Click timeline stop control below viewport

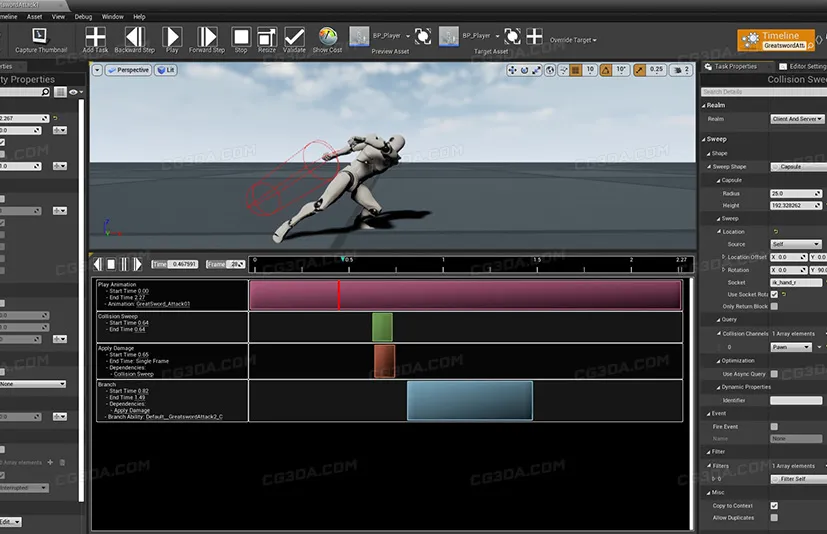[111, 264]
